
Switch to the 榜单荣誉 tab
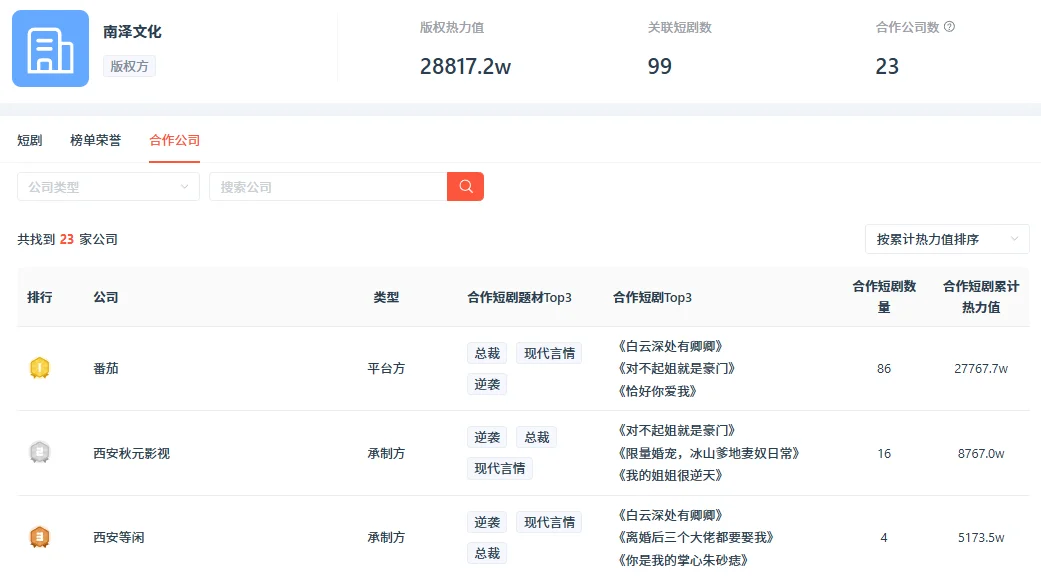point(94,141)
